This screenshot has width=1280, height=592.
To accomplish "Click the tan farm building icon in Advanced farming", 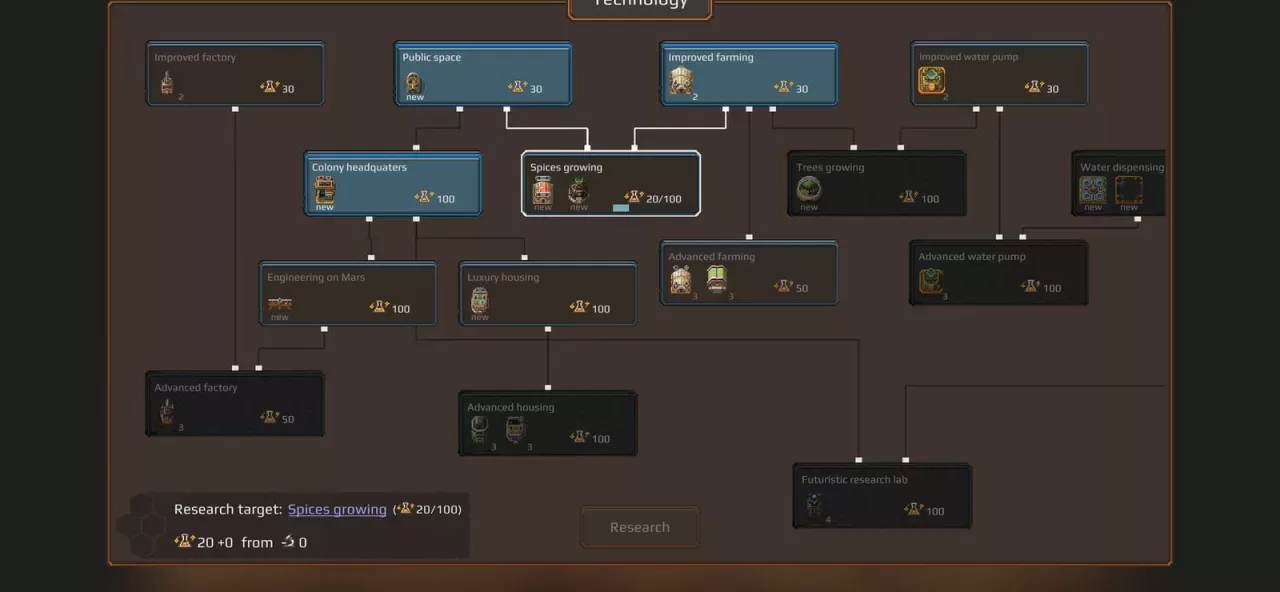I will click(681, 280).
